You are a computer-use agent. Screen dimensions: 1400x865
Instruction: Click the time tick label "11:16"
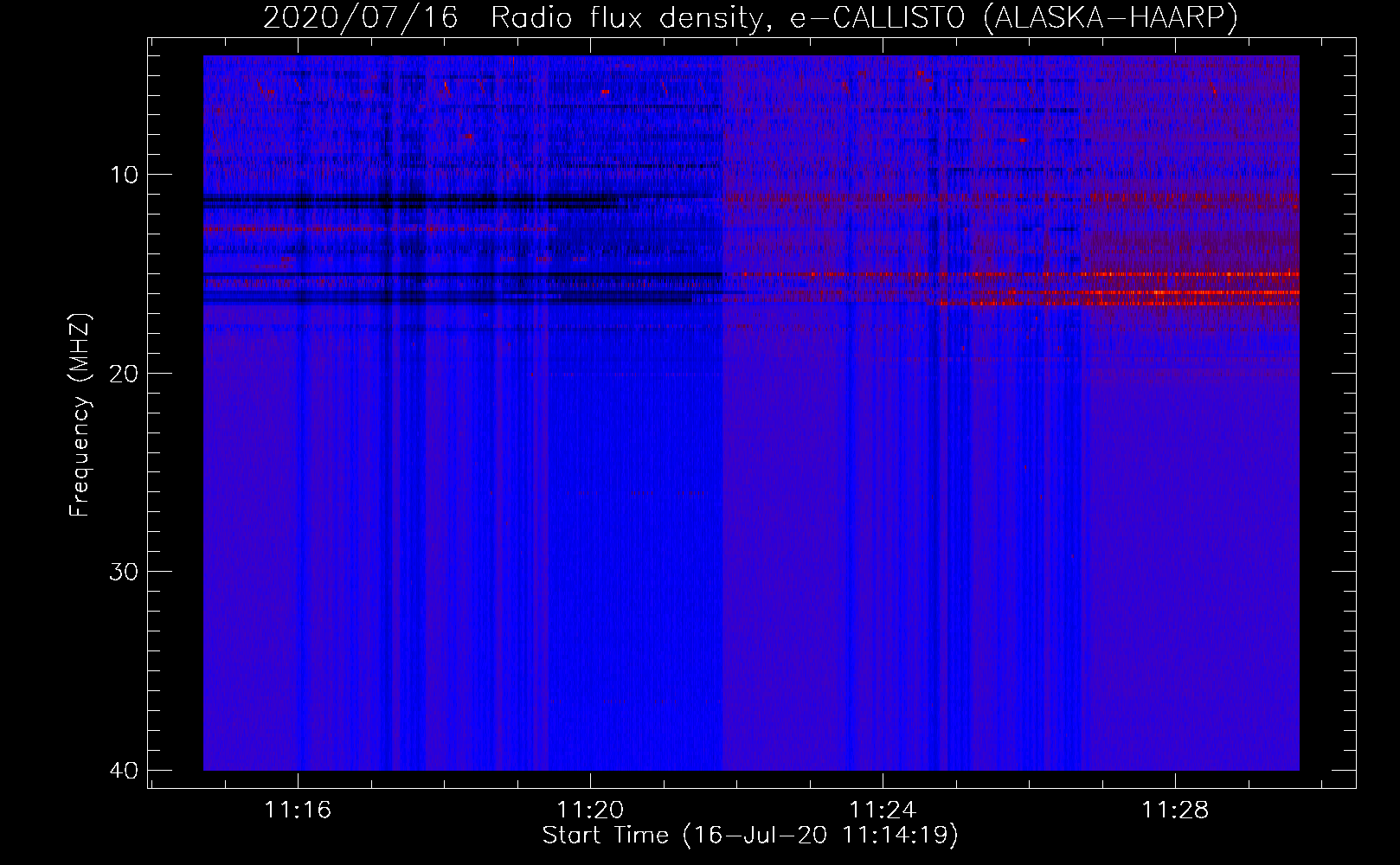tap(298, 811)
